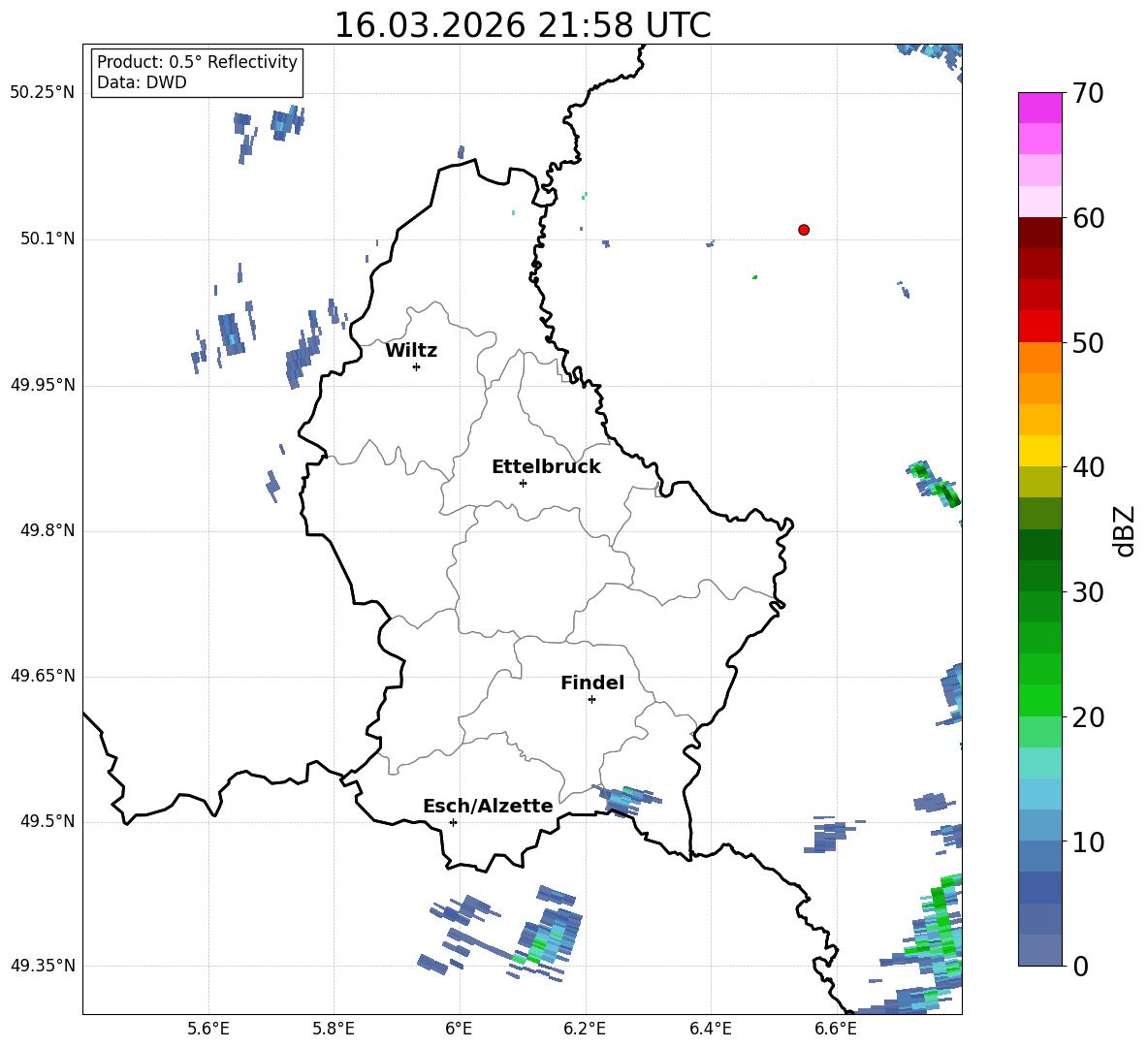This screenshot has width=1148, height=1048.
Task: Click the 6°E longitude label
Action: pyautogui.click(x=459, y=1029)
